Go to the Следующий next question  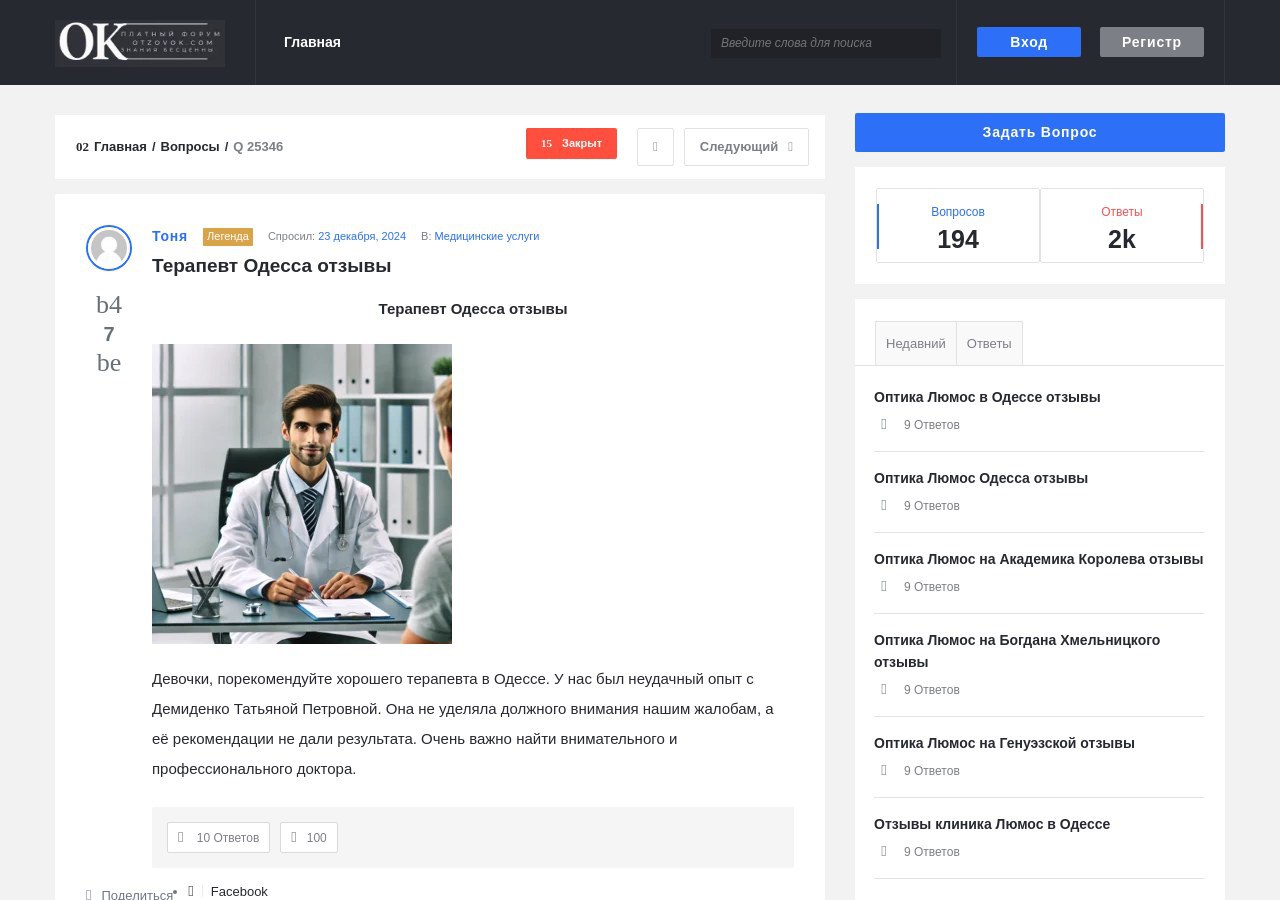[746, 147]
